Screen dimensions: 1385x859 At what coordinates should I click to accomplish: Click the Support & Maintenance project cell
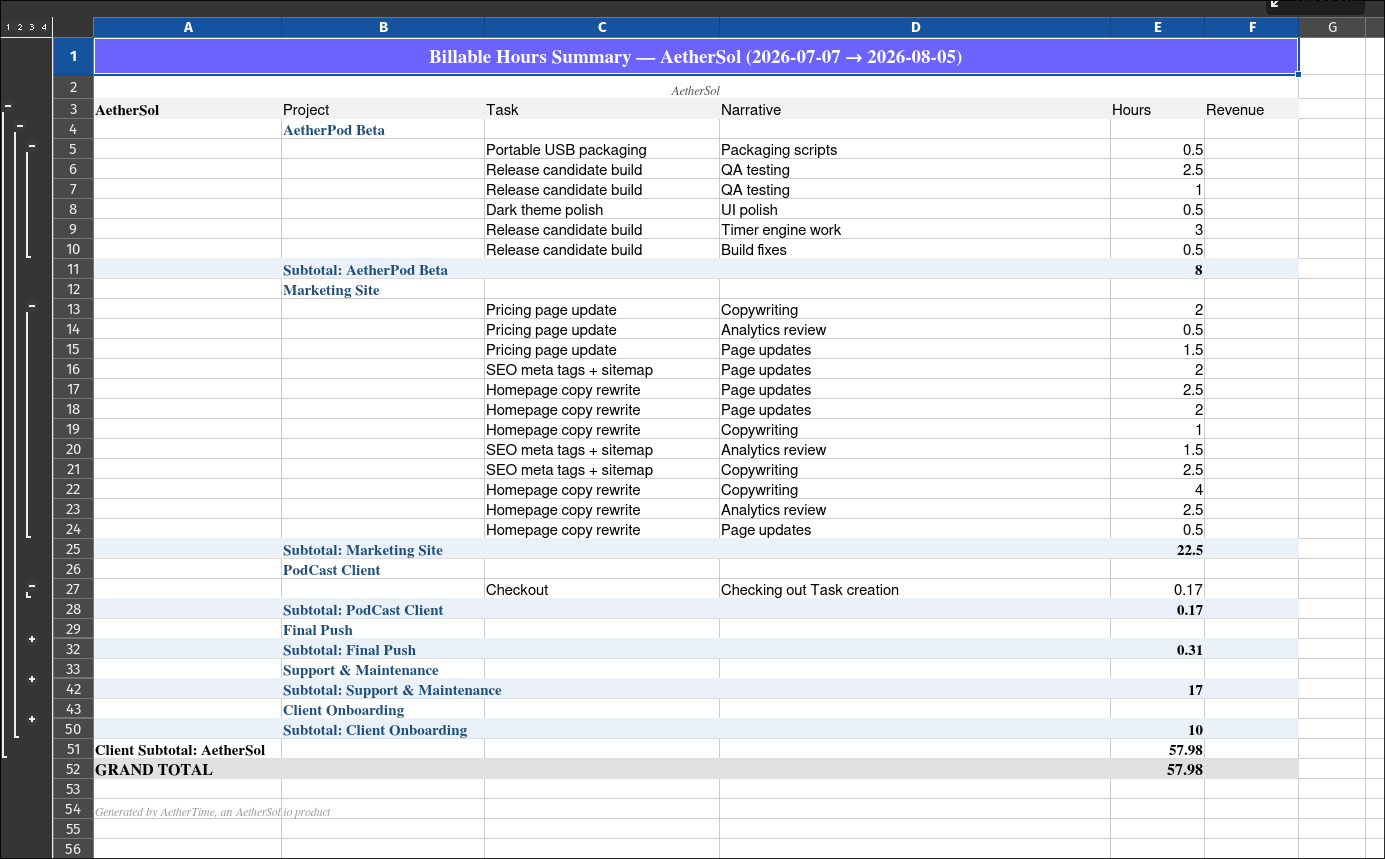coord(383,670)
